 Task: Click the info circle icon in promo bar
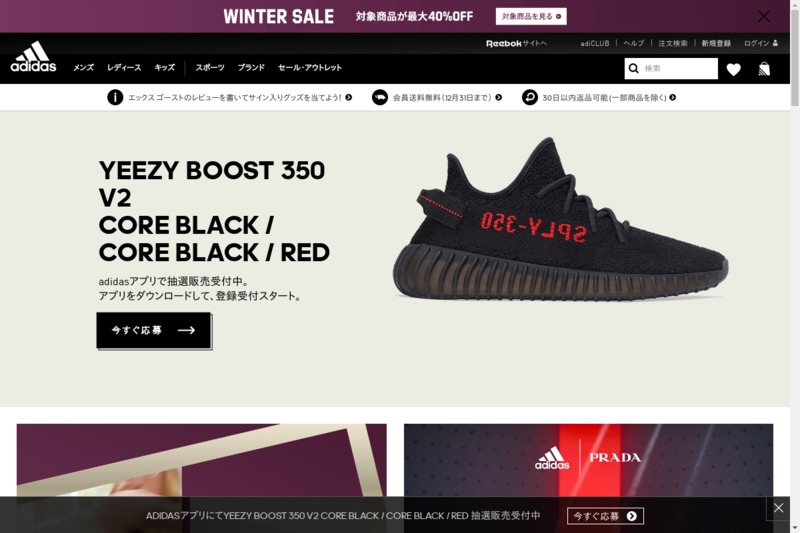coord(115,97)
